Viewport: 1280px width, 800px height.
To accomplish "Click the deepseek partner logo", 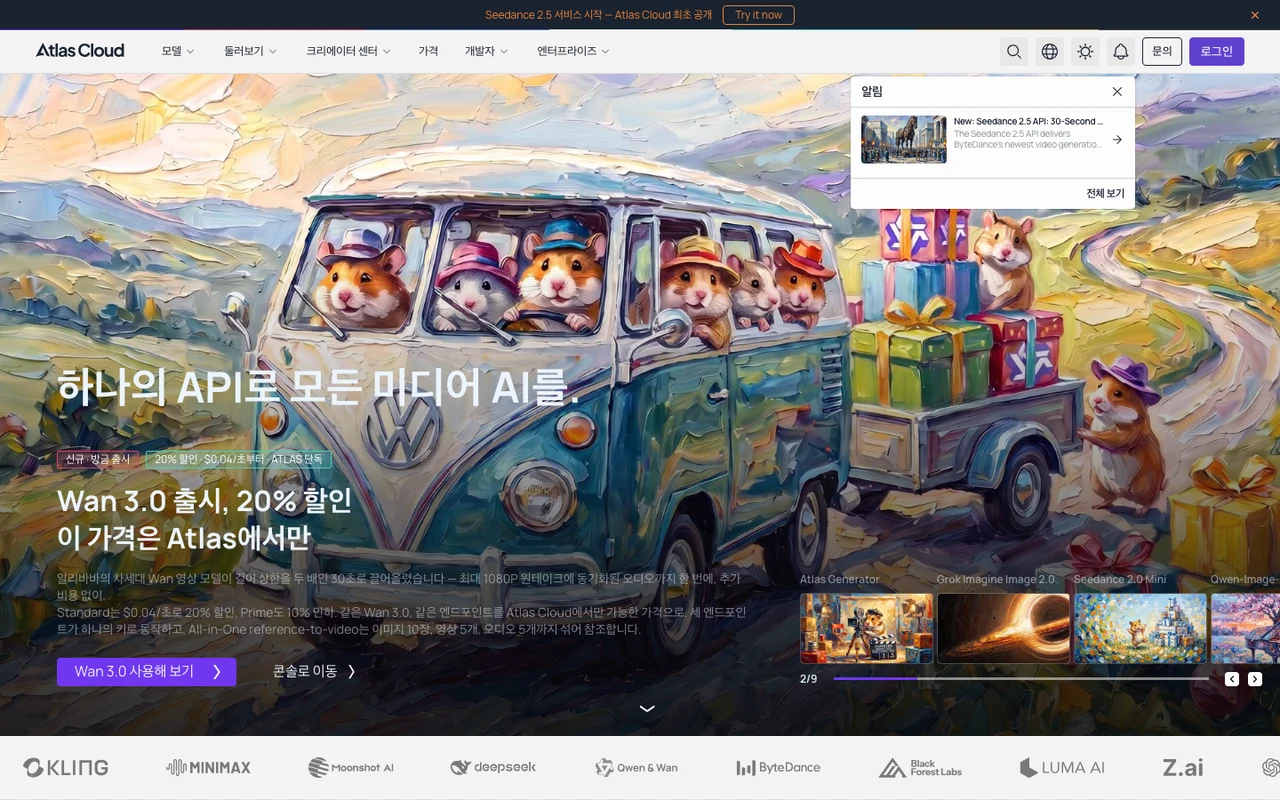I will point(493,767).
